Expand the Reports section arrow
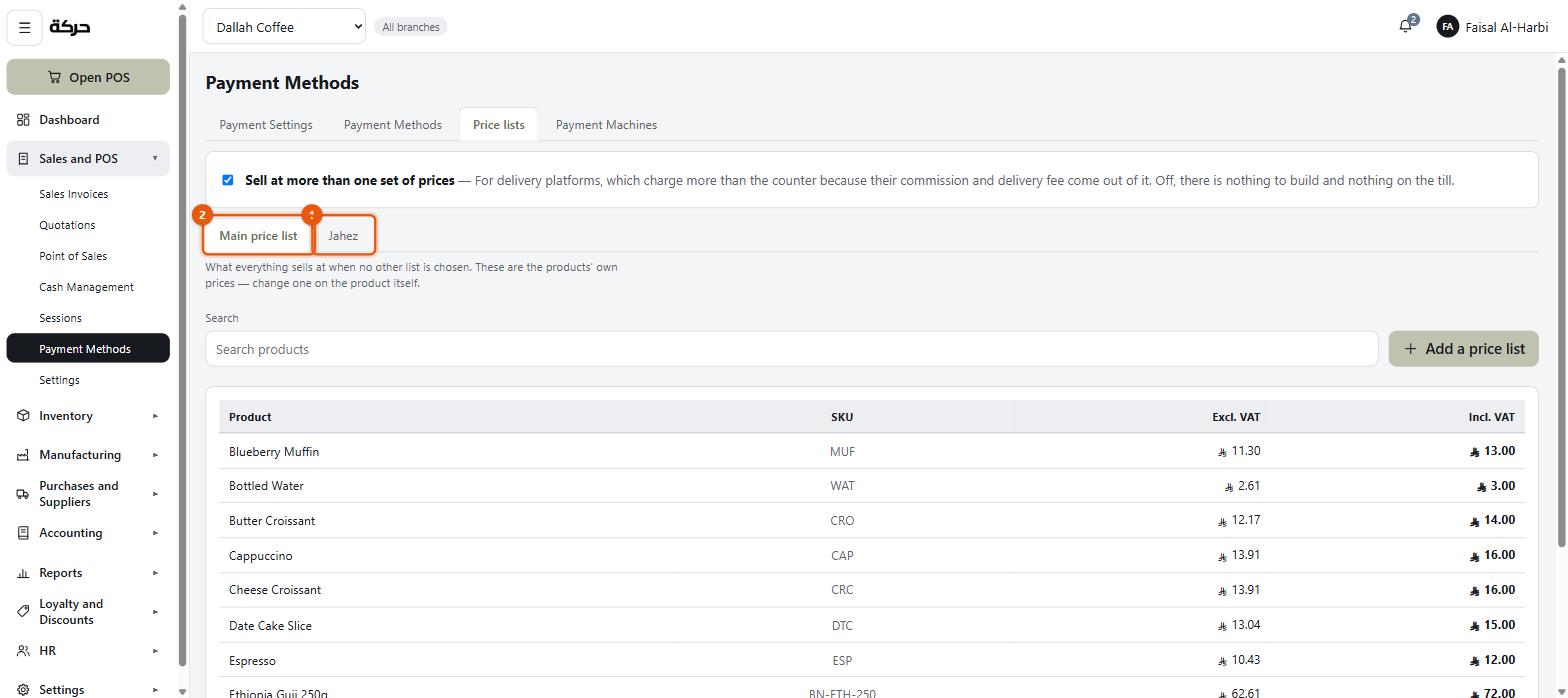Viewport: 1568px width, 698px height. (x=155, y=573)
